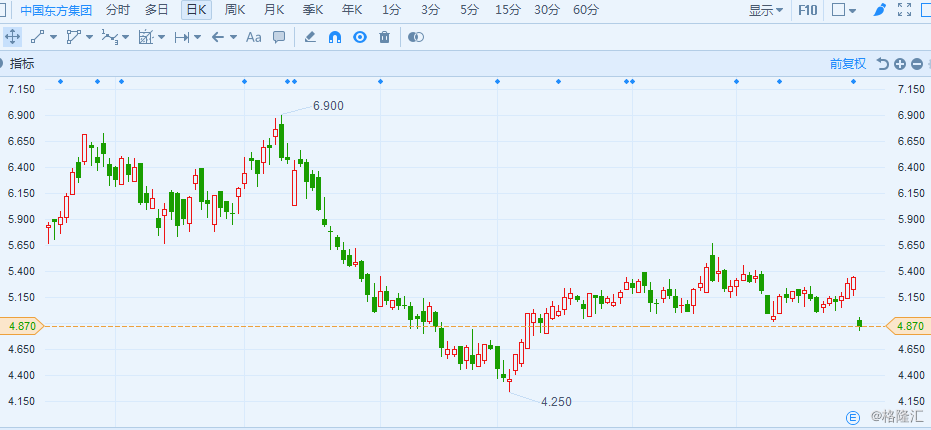Select the left arrow annotation tool
This screenshot has width=931, height=430.
coord(217,37)
